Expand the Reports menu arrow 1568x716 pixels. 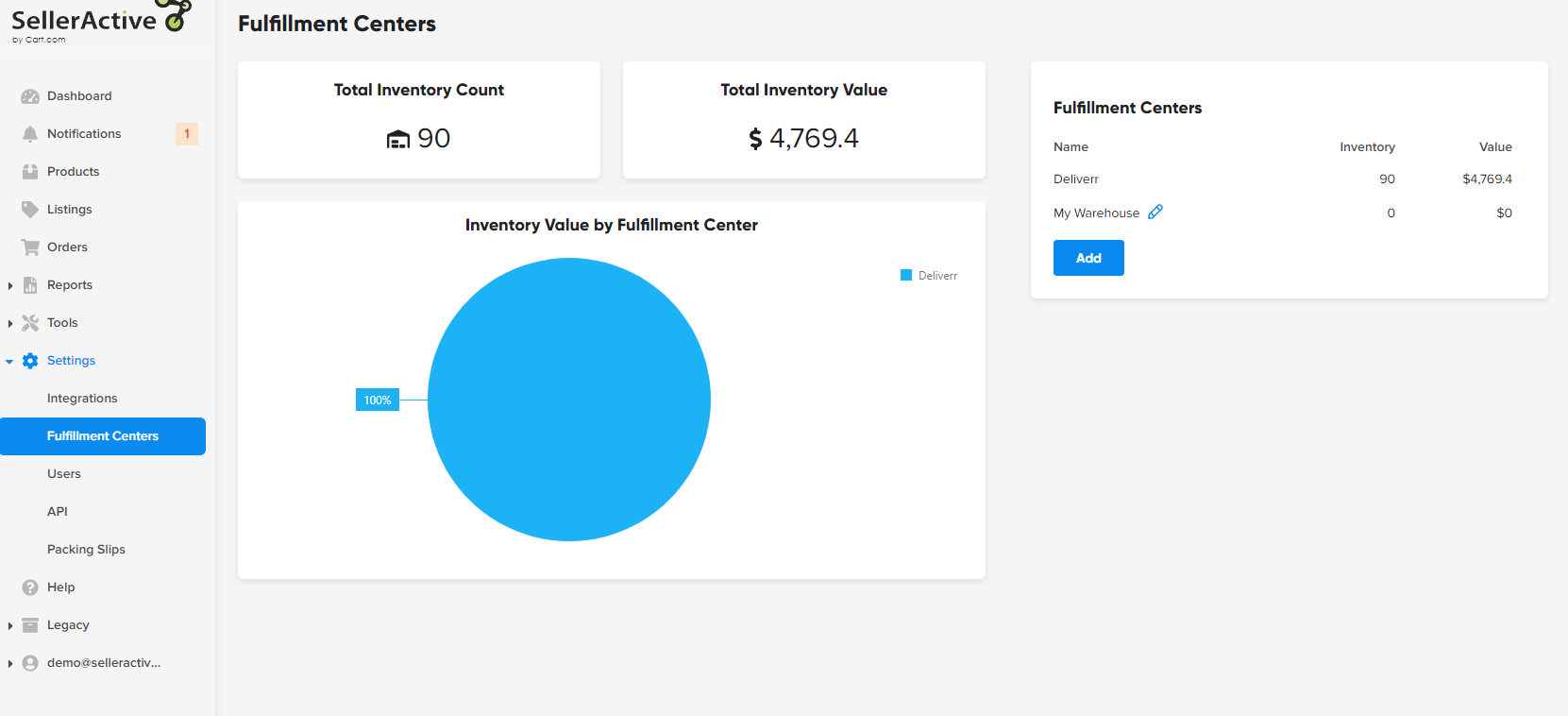[10, 285]
